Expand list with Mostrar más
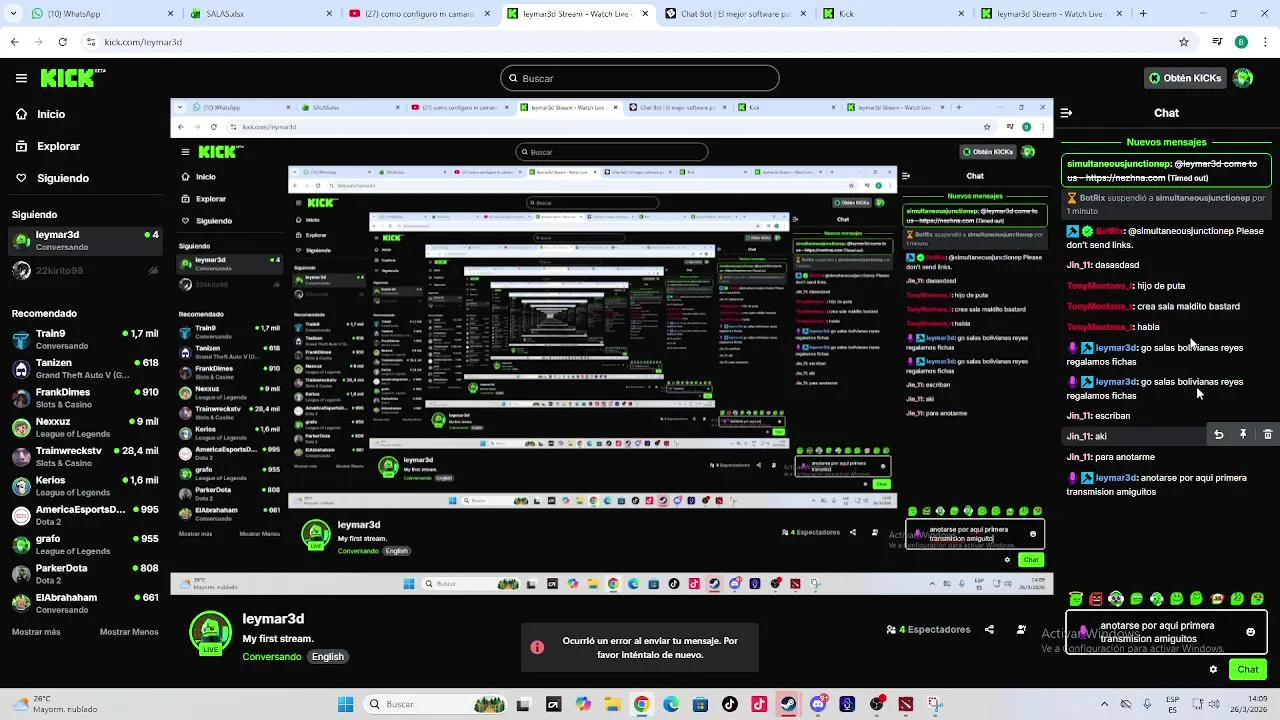Viewport: 1280px width, 720px height. click(36, 632)
